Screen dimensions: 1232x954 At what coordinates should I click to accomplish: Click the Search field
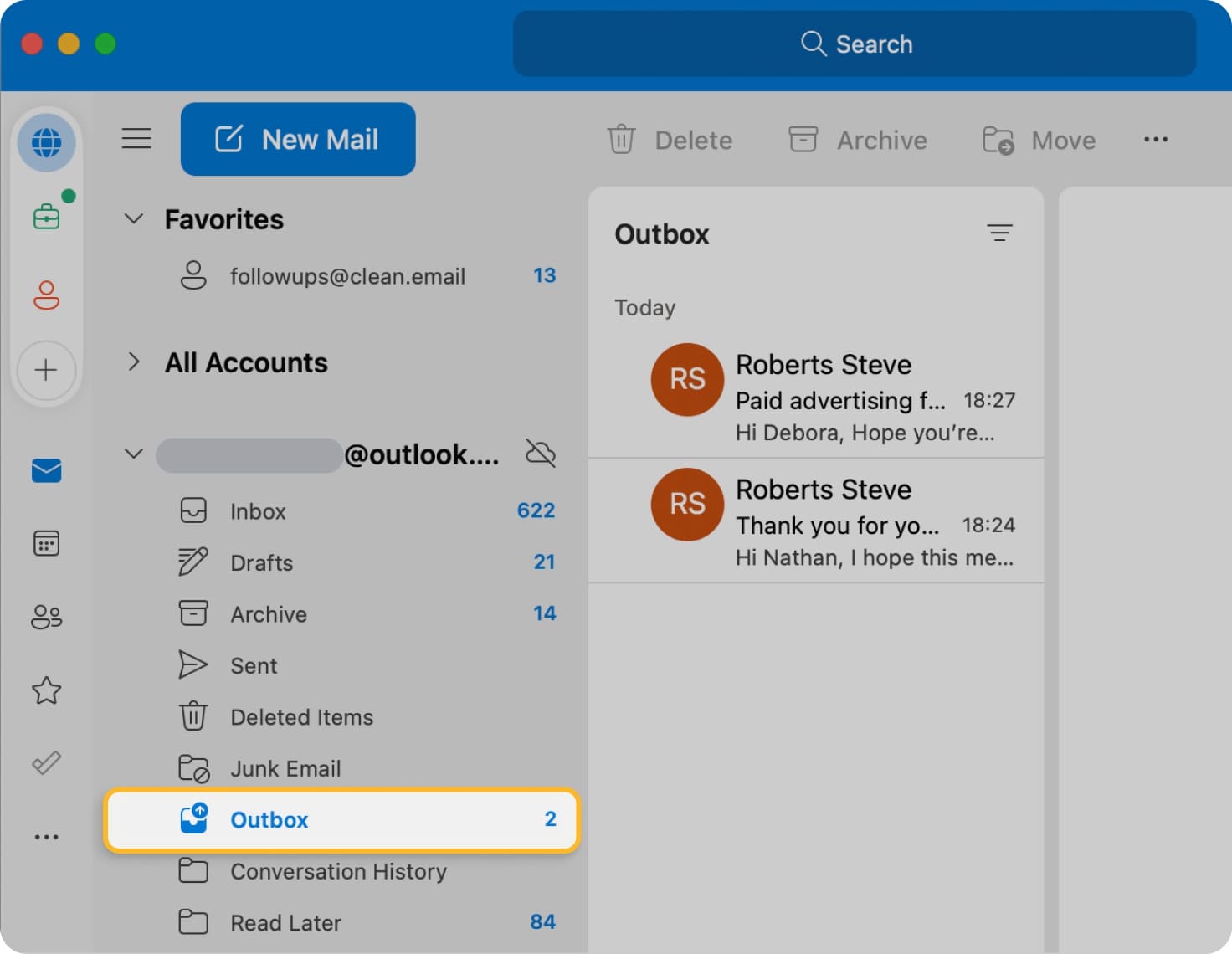click(855, 44)
